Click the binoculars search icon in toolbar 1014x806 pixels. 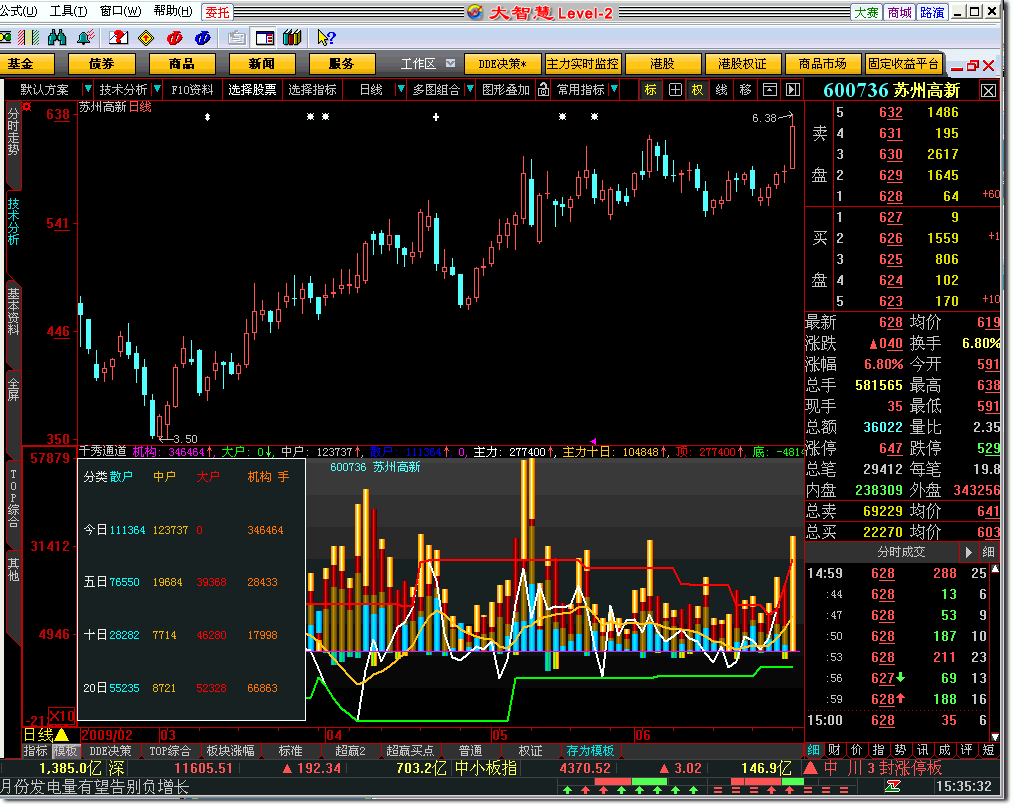57,38
